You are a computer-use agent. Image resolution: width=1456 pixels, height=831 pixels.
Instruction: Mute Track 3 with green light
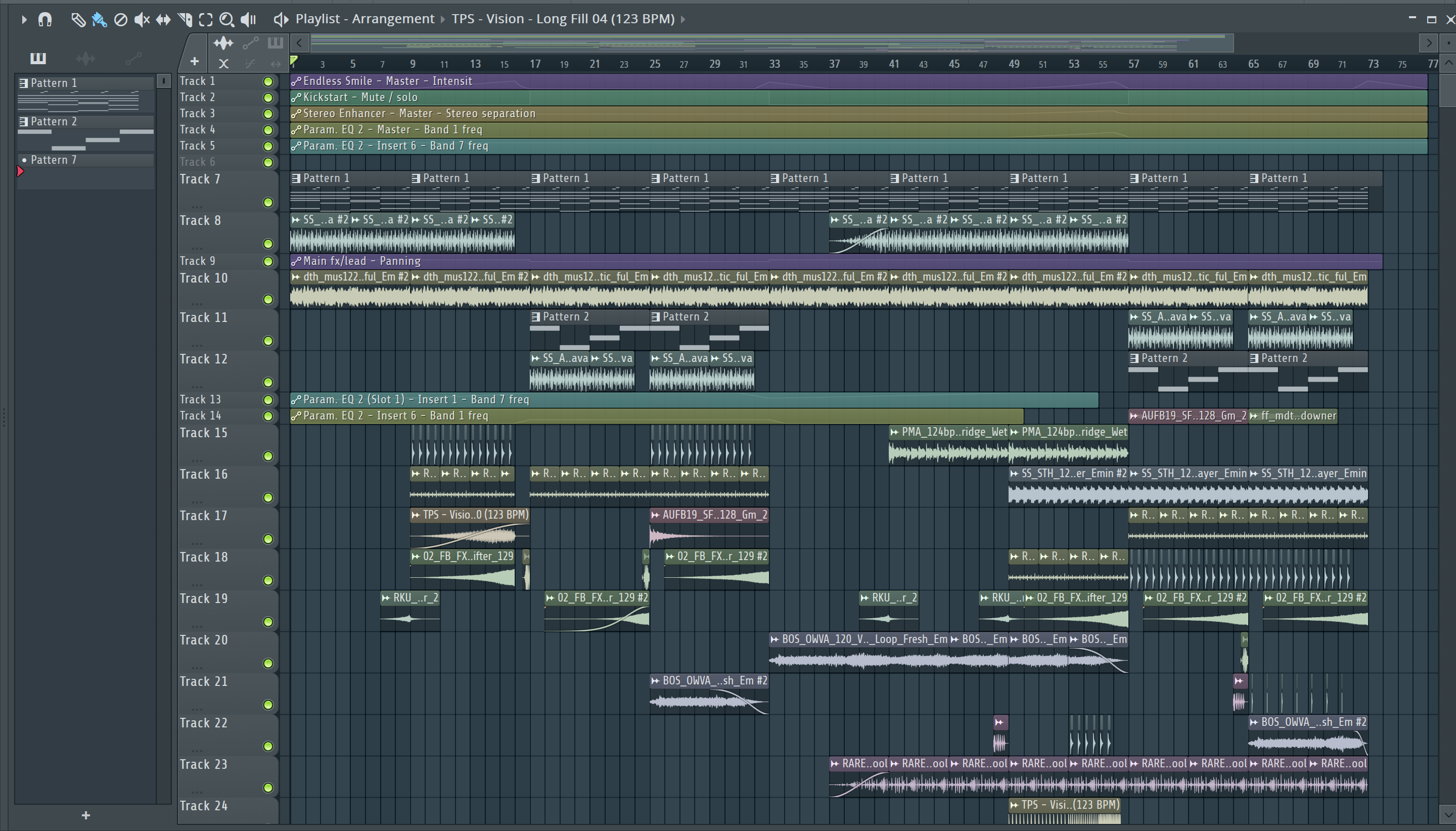[267, 114]
